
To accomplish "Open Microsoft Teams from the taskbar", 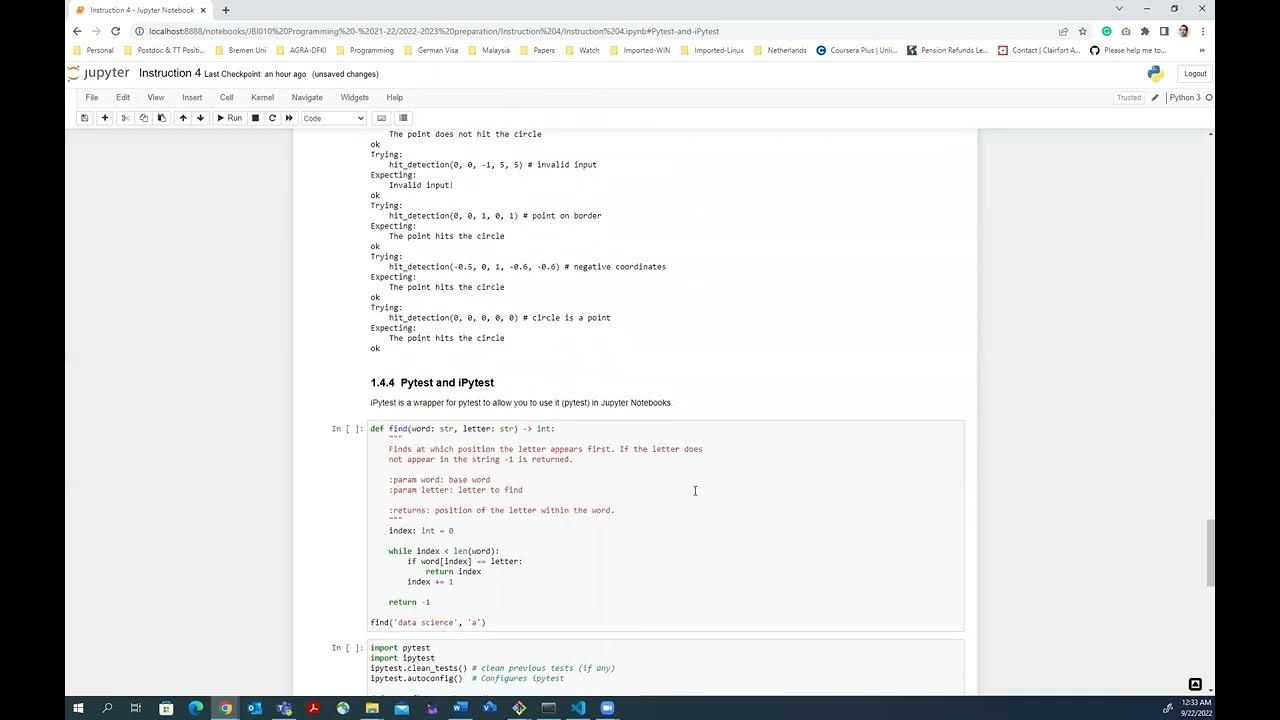I will tap(284, 708).
